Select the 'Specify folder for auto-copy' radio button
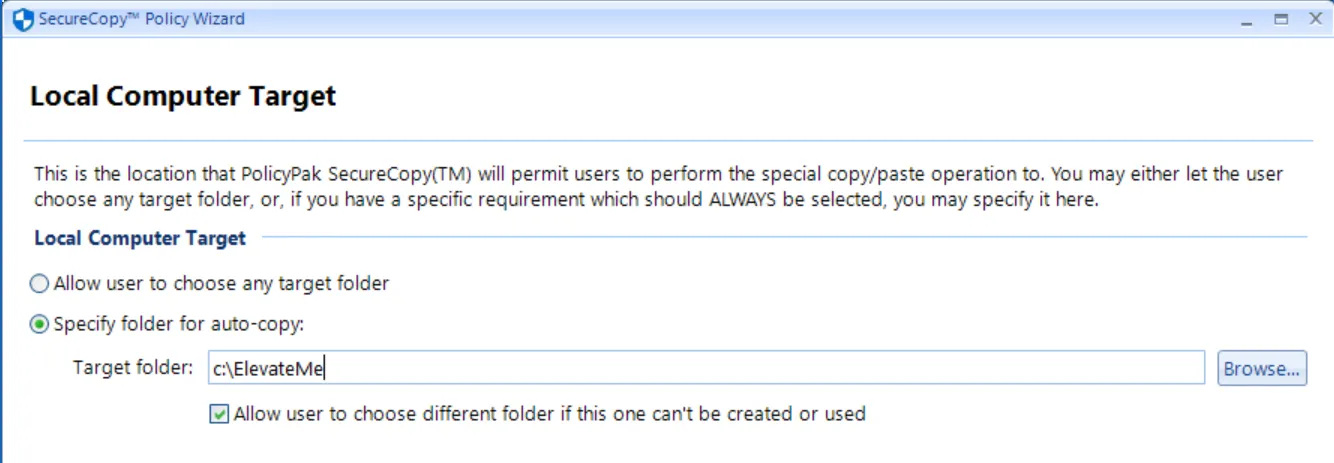 point(40,324)
